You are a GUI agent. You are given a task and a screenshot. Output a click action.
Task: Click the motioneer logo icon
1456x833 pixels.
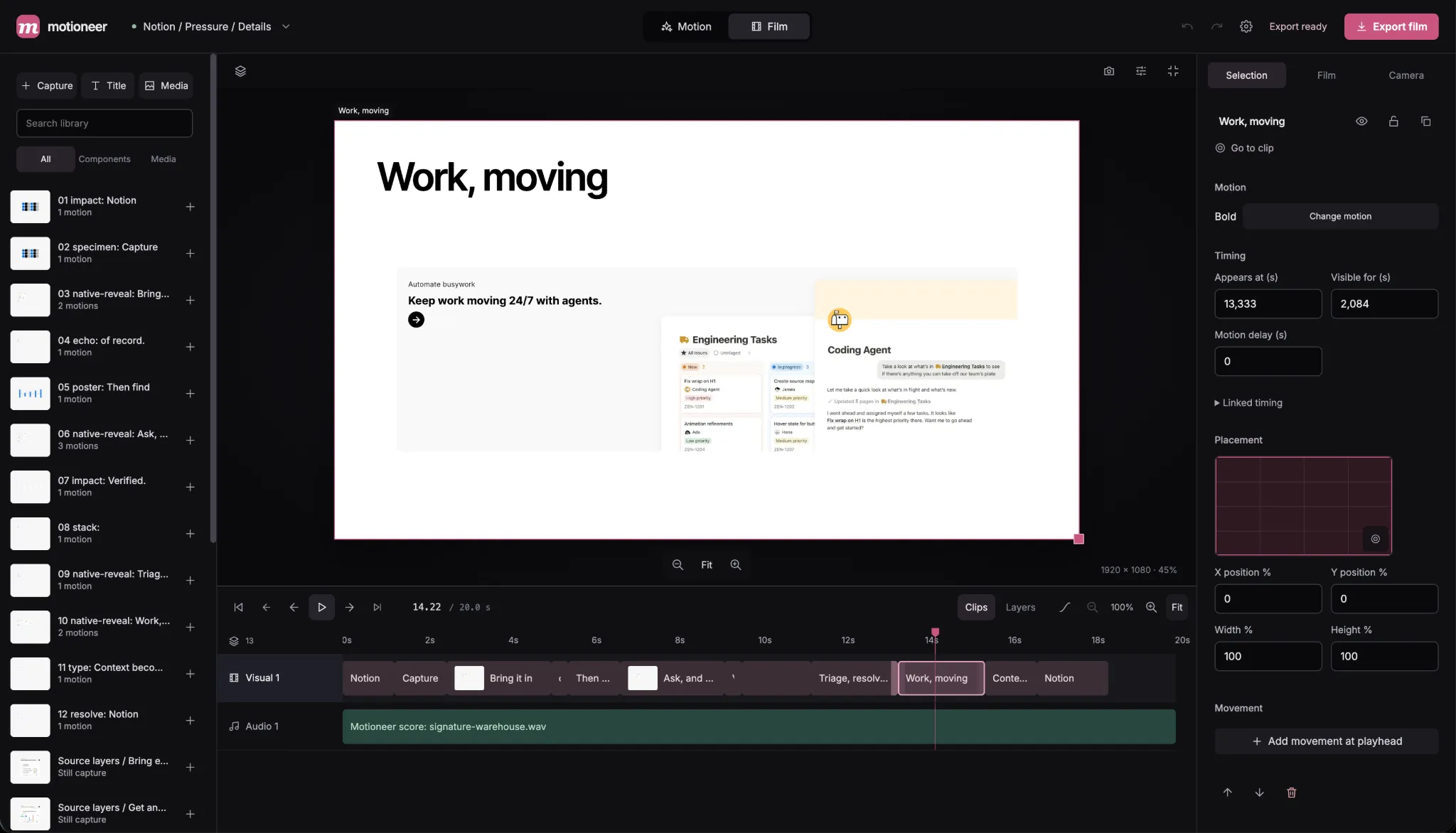[28, 26]
